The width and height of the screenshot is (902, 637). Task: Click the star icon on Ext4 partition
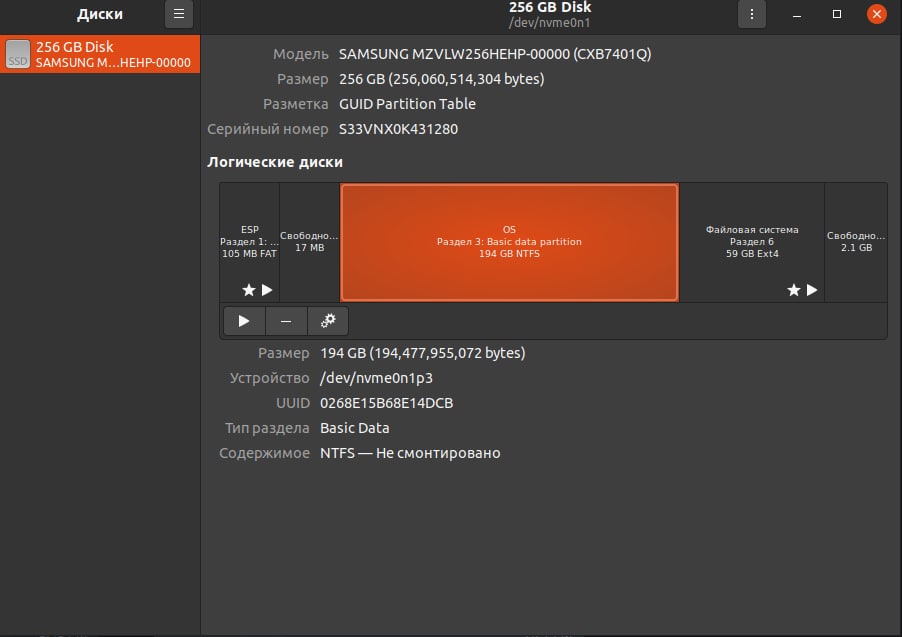(x=794, y=290)
